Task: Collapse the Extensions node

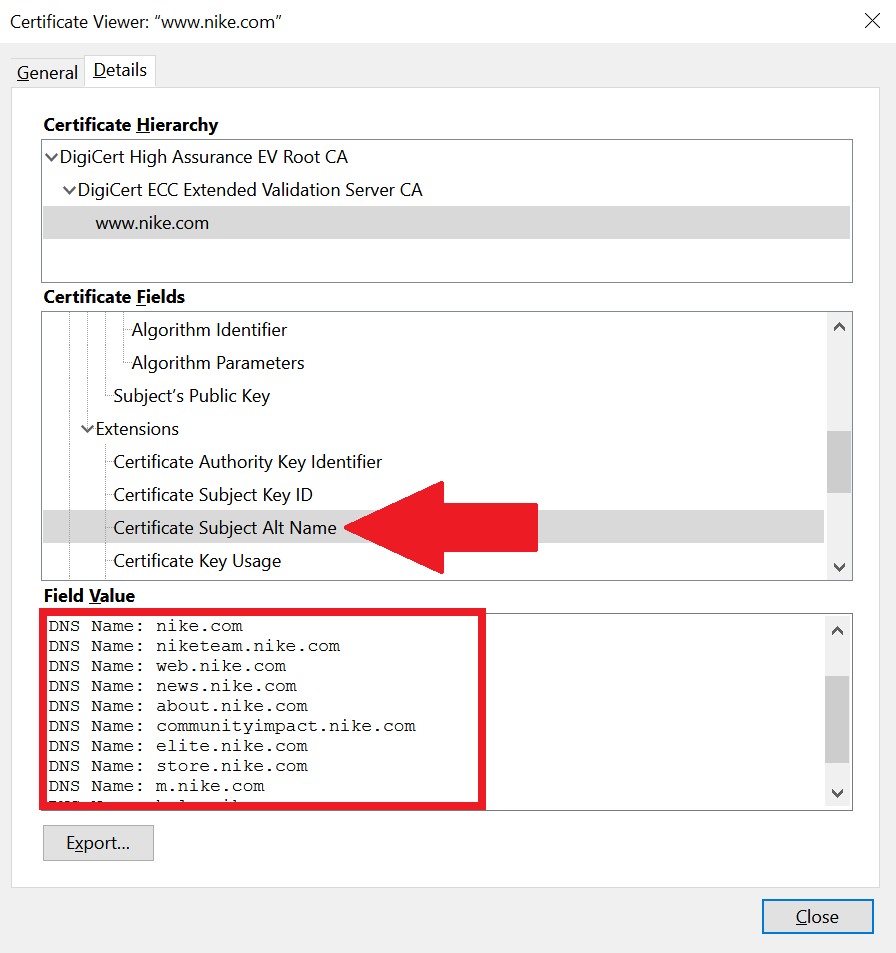Action: 88,429
